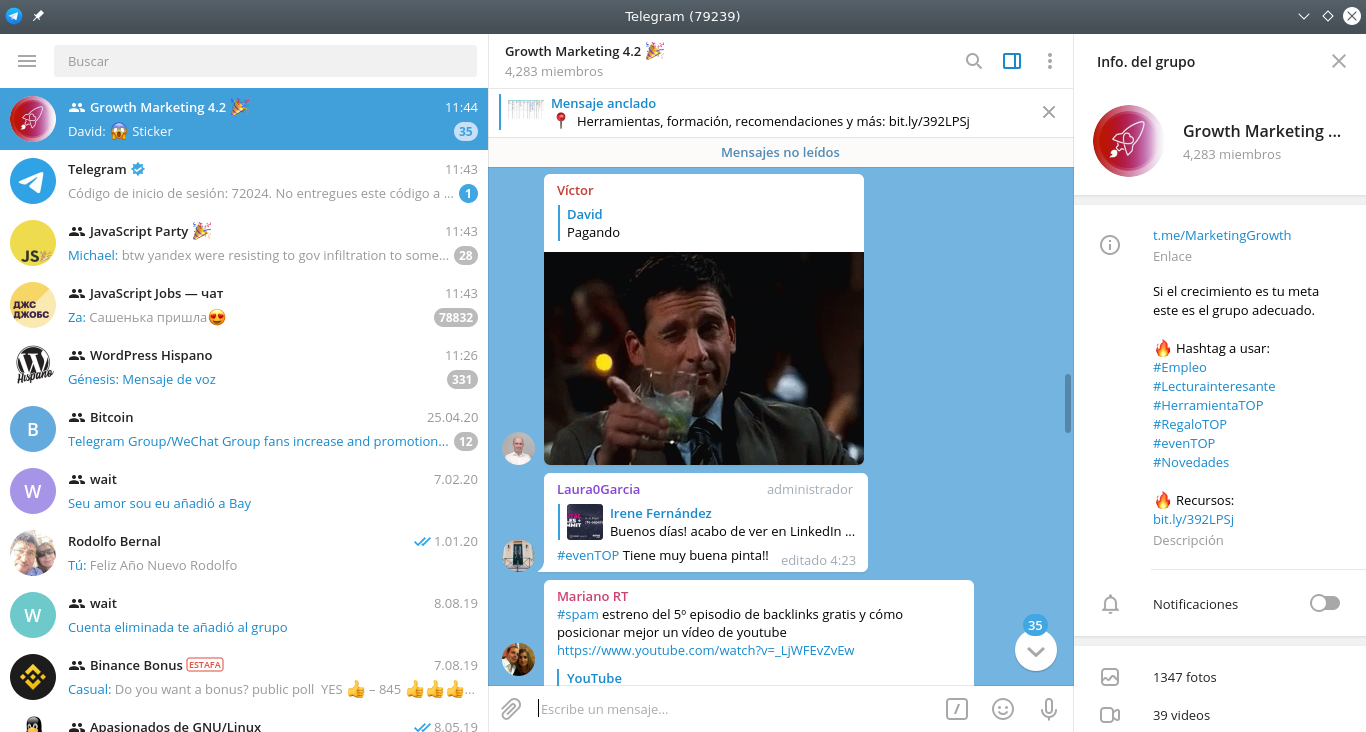This screenshot has height=732, width=1366.
Task: Click the Growth Marketing rocket avatar in info panel
Action: pyautogui.click(x=1129, y=141)
